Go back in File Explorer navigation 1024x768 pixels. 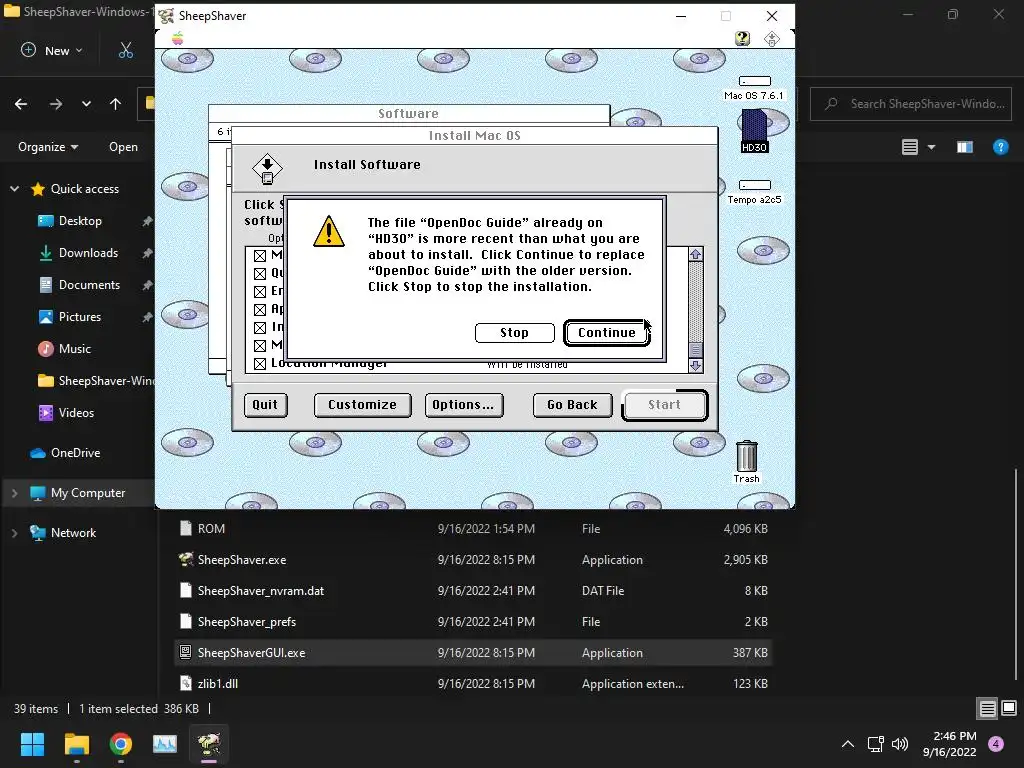coord(21,104)
